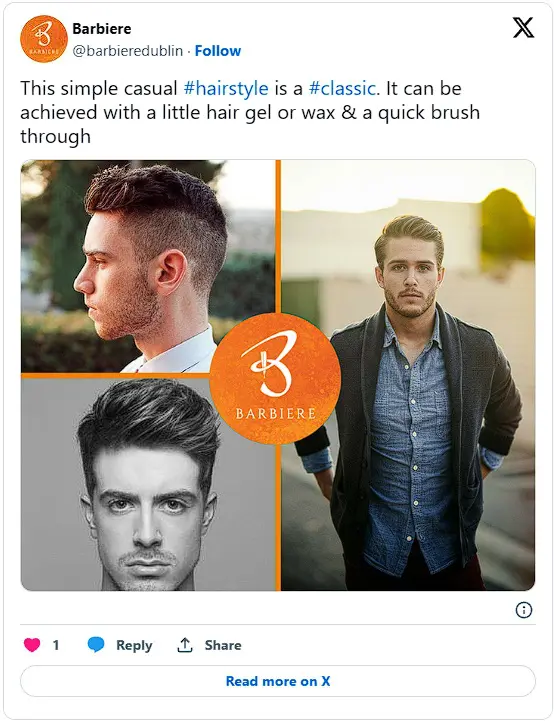Click the orange Barbiere logo in the image
This screenshot has height=721, width=554.
pos(275,378)
